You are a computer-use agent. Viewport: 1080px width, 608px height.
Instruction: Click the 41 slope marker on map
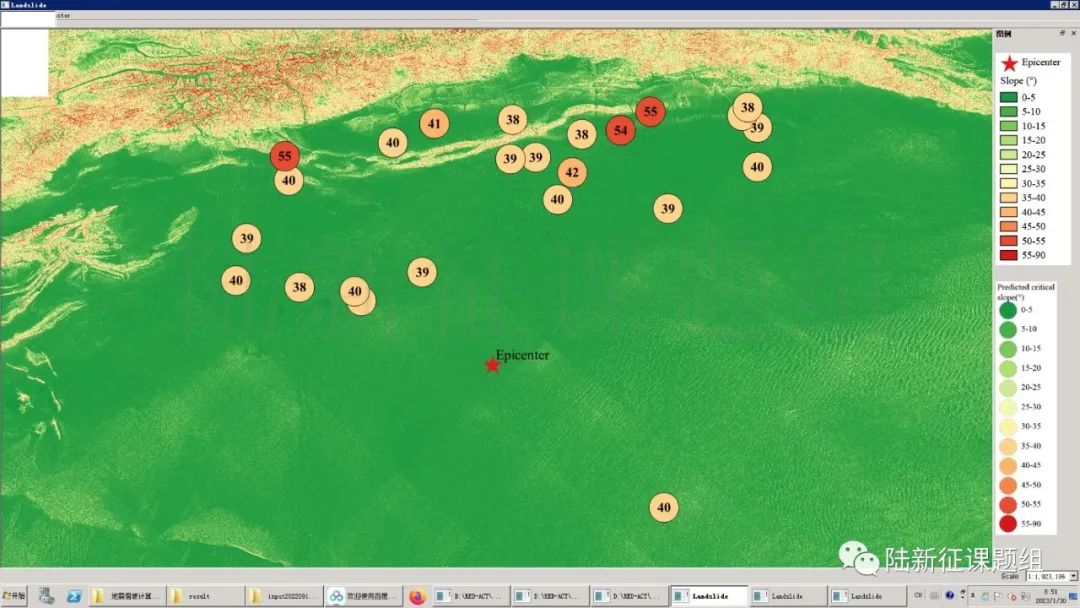click(x=434, y=124)
